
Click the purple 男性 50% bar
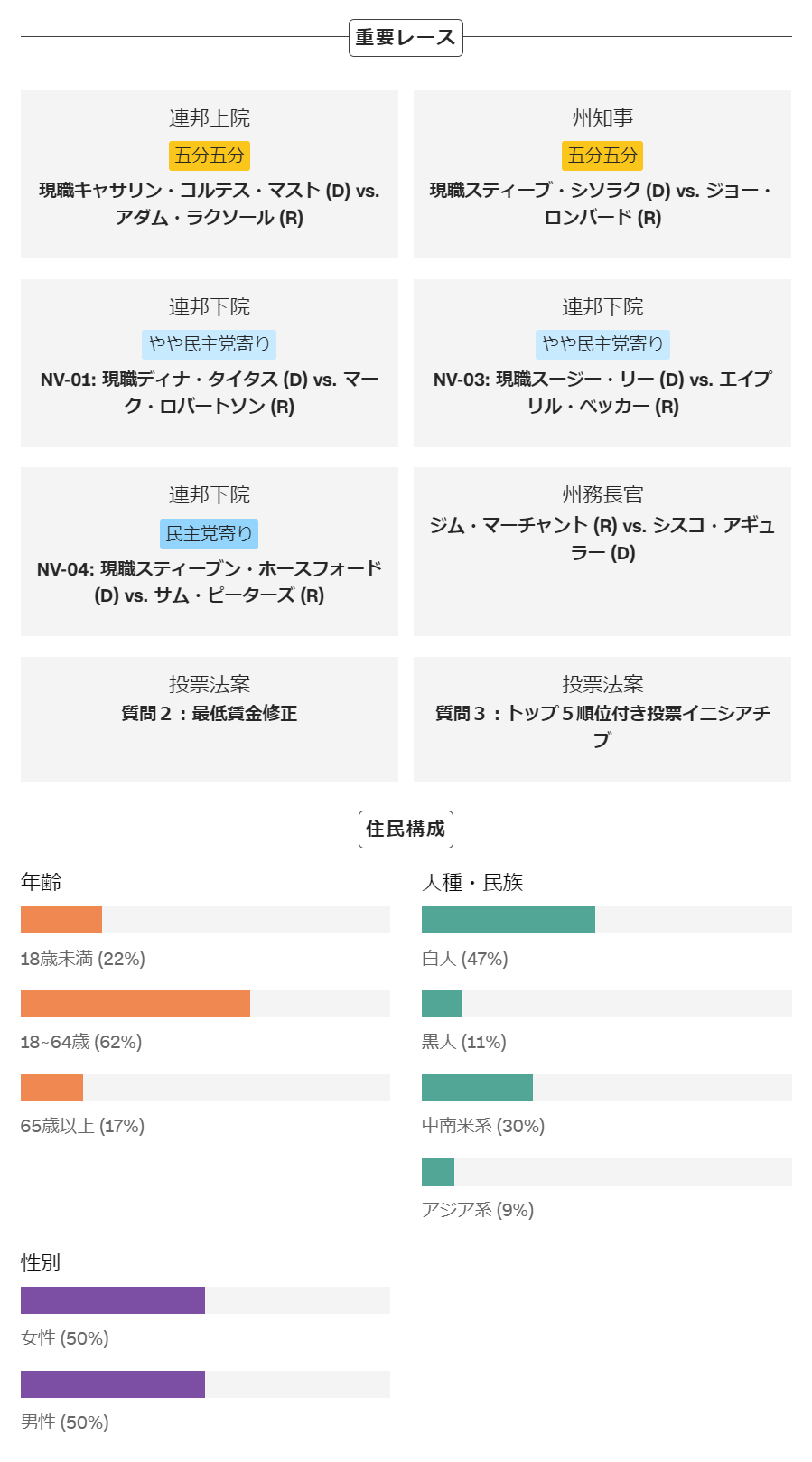[113, 1384]
